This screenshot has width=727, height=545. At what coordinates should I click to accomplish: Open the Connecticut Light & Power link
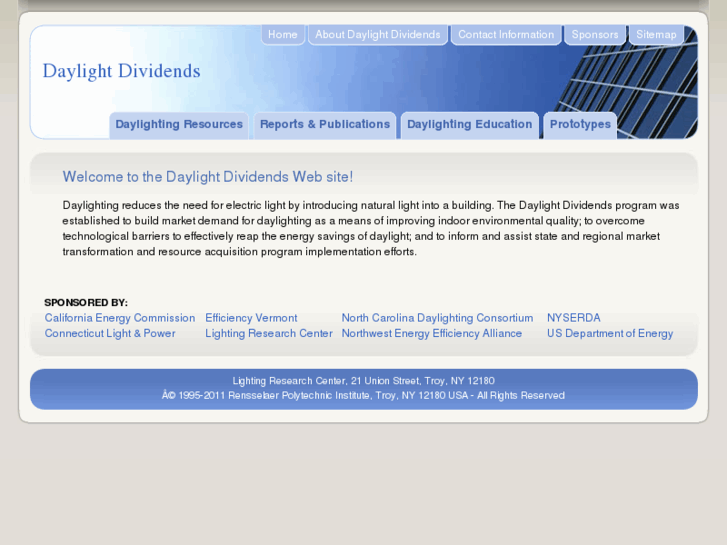(x=110, y=333)
